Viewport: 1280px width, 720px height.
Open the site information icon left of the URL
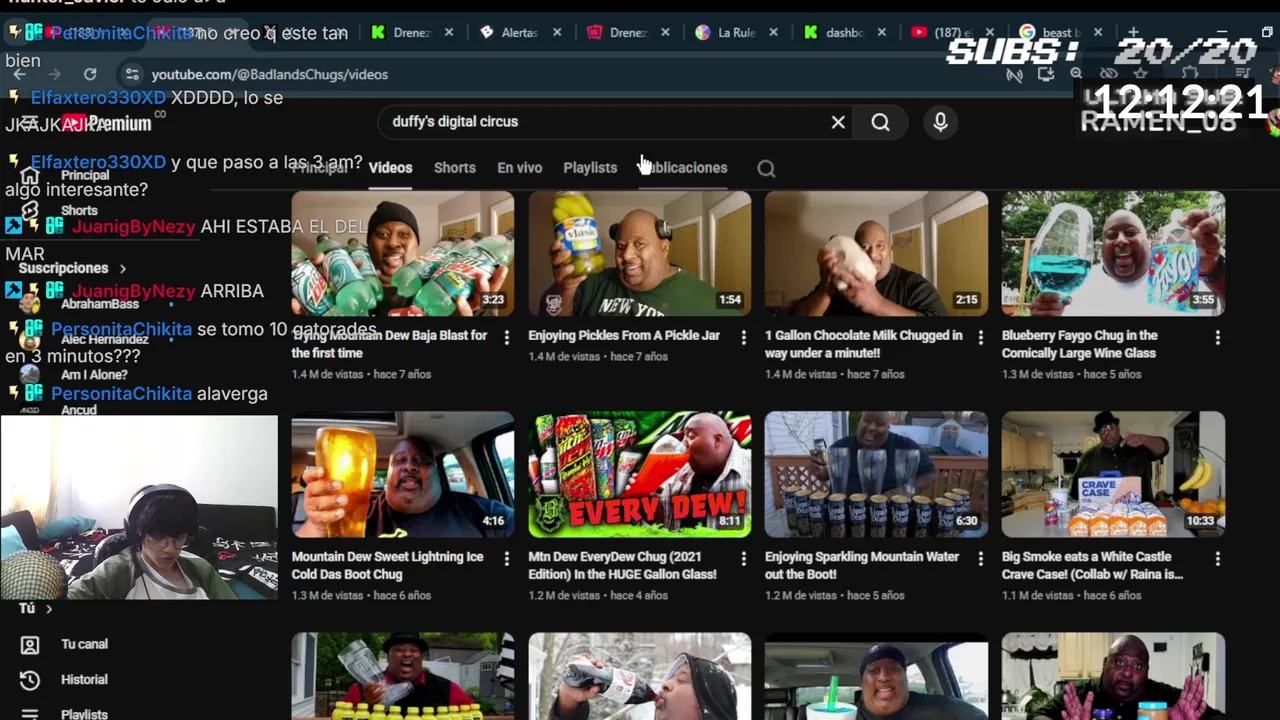tap(132, 74)
